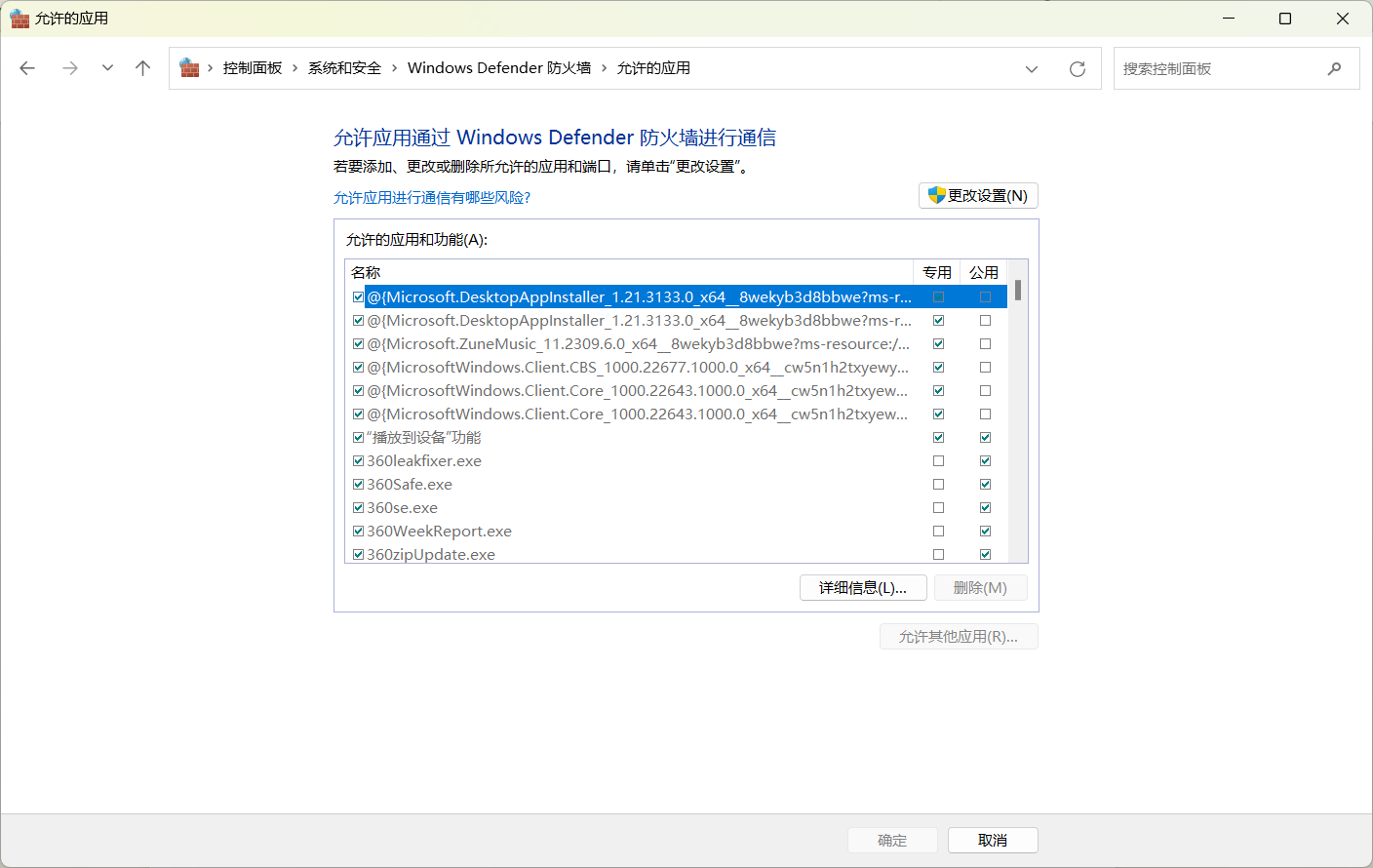Click the Up one level arrow
This screenshot has height=868, width=1373.
[142, 67]
